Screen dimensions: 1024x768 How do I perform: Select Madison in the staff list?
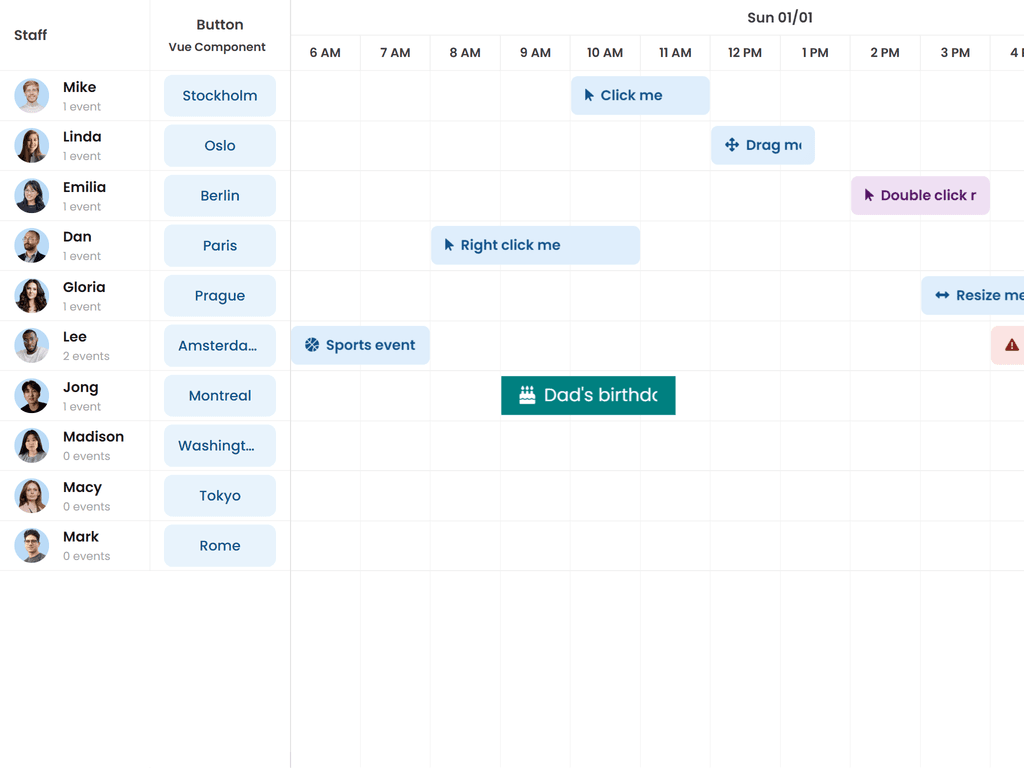coord(93,437)
